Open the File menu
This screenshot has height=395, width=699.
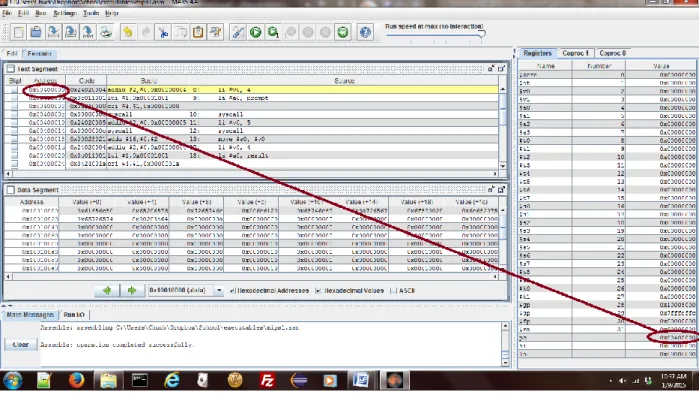(7, 13)
